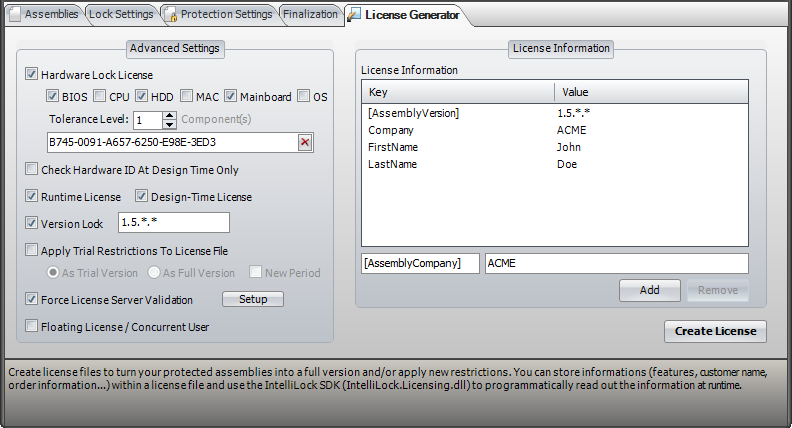The image size is (792, 428).
Task: Enable the CPU hardware lock checkbox
Action: (x=100, y=97)
